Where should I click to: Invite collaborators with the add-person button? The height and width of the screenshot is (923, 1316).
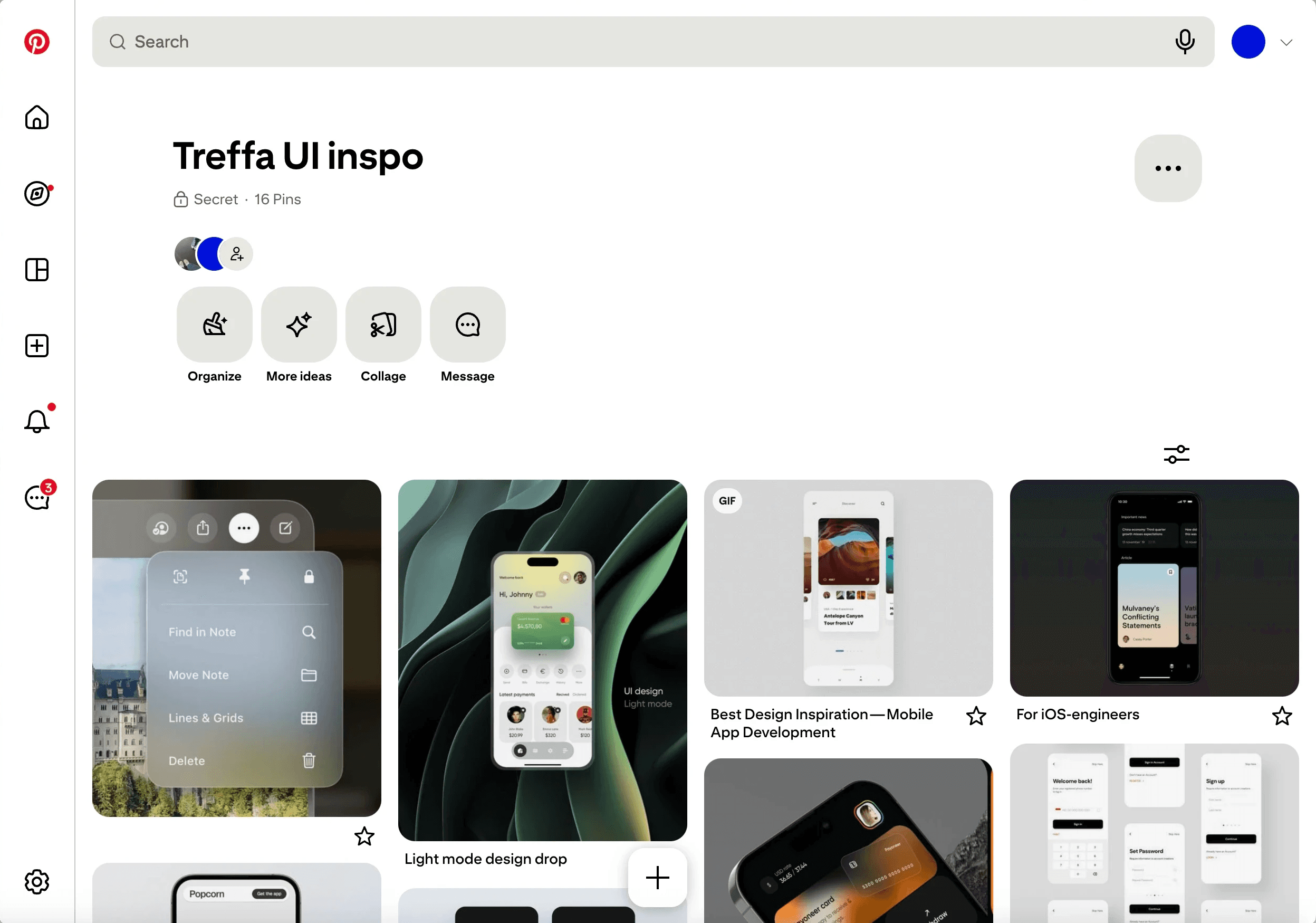(237, 253)
